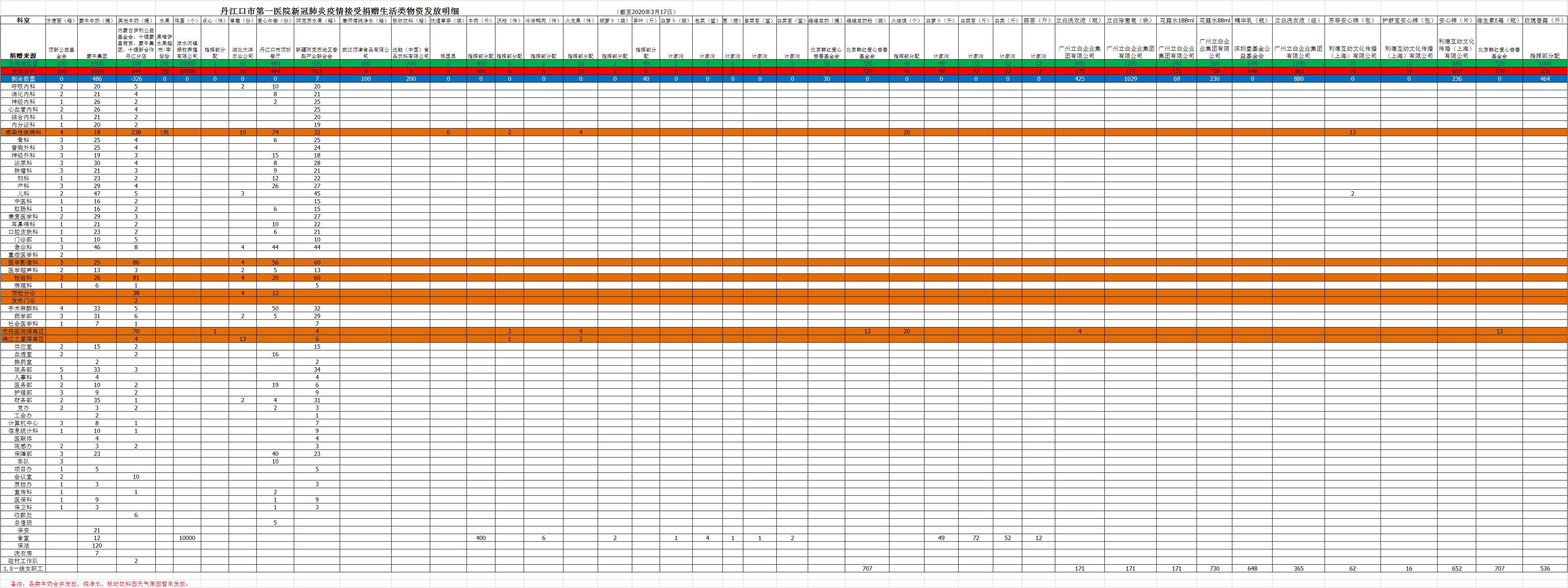Click the spreadsheet title 丹江口市第一医院 heading

coord(340,12)
